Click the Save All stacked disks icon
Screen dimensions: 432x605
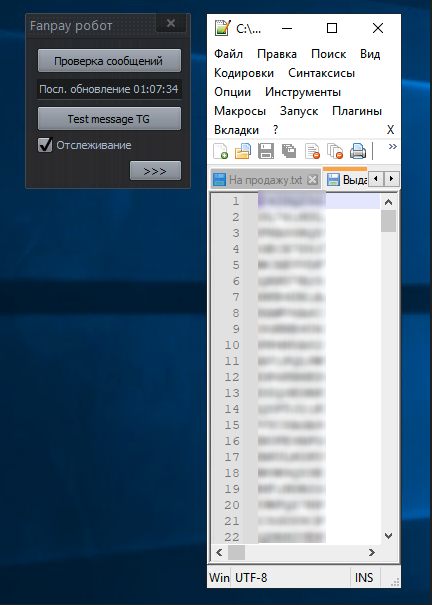point(289,151)
